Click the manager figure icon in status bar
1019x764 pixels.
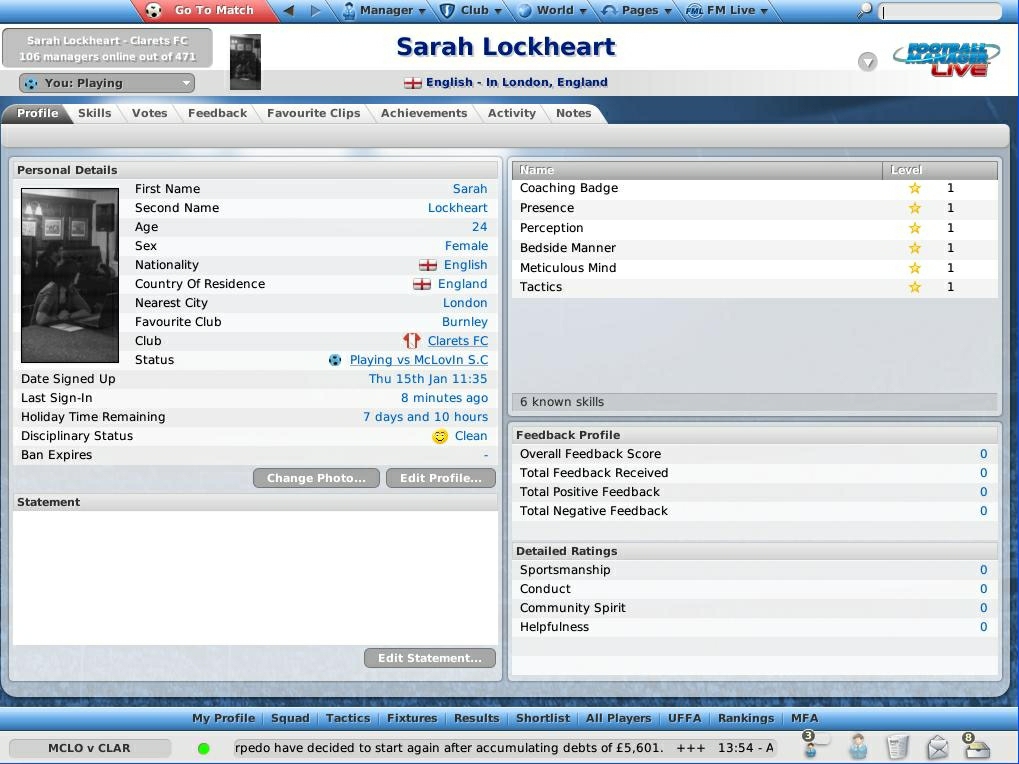(857, 746)
